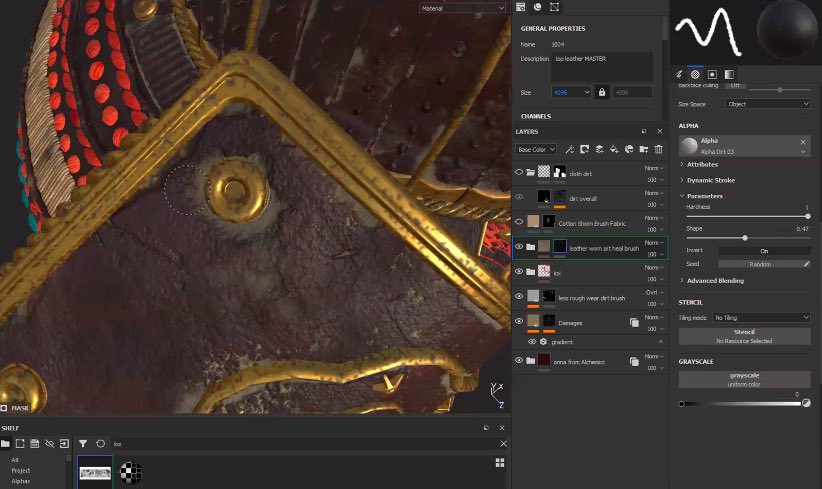Click the Description text field
This screenshot has height=489, width=822.
(x=602, y=67)
